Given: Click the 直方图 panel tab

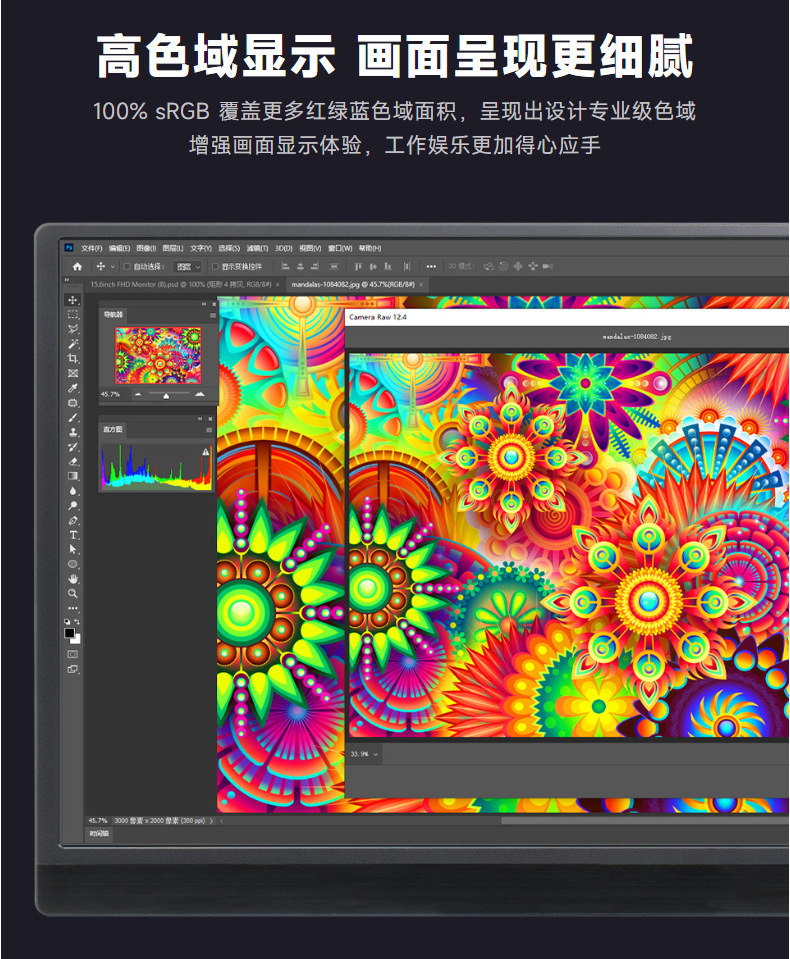Looking at the screenshot, I should 113,430.
